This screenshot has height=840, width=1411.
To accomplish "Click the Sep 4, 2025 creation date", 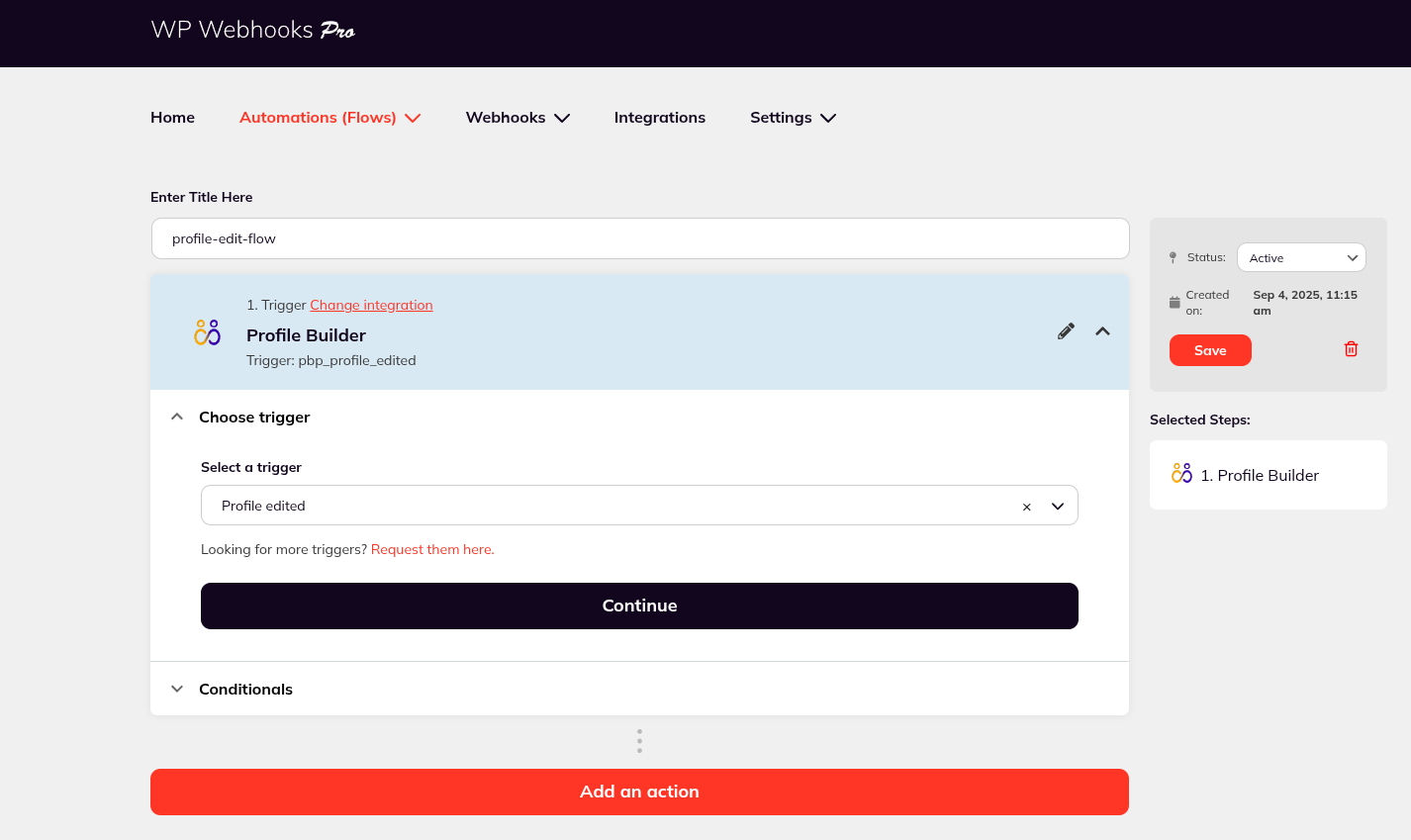I will pos(1305,303).
